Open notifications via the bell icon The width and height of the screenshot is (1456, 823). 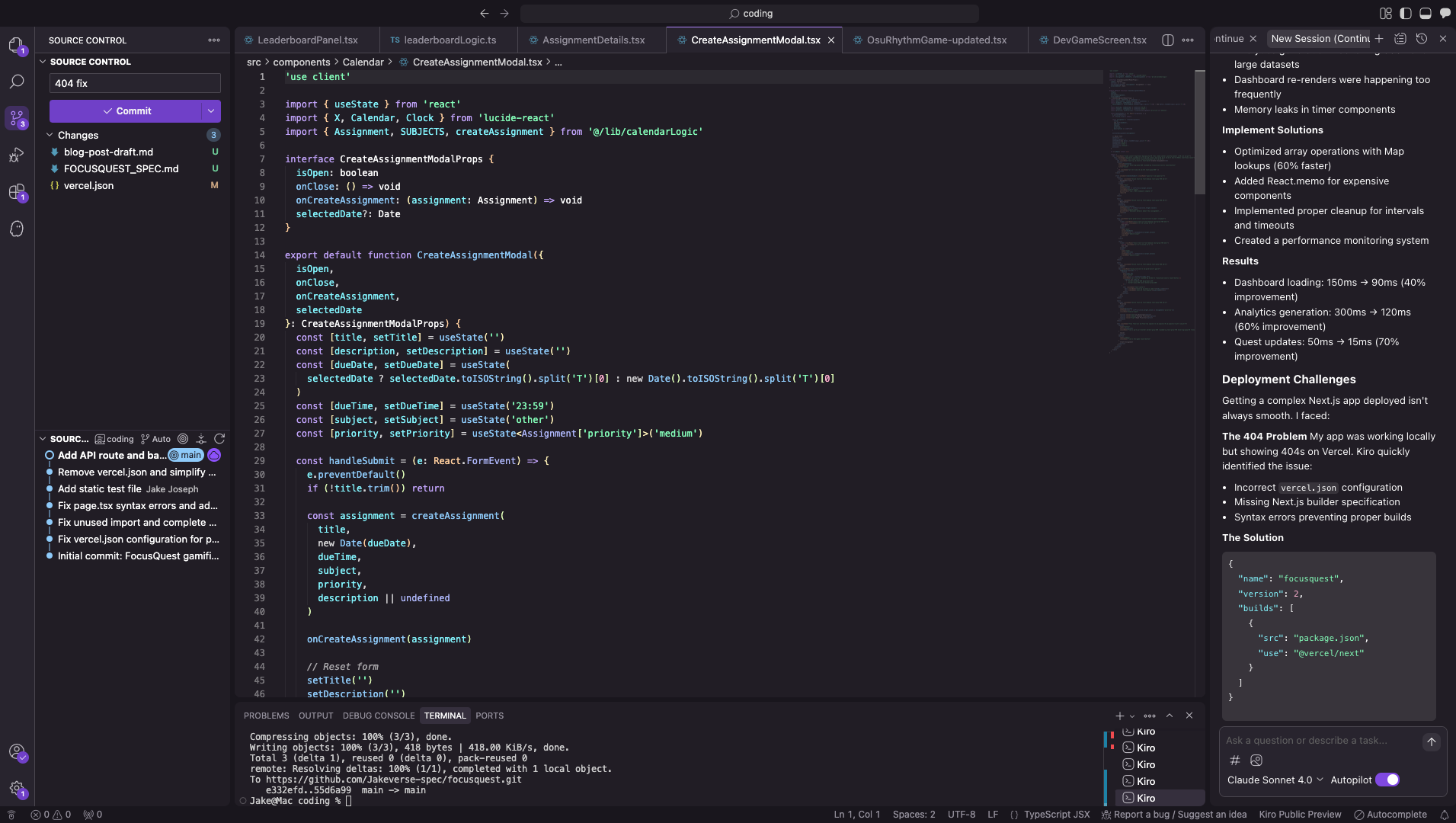click(x=1444, y=815)
